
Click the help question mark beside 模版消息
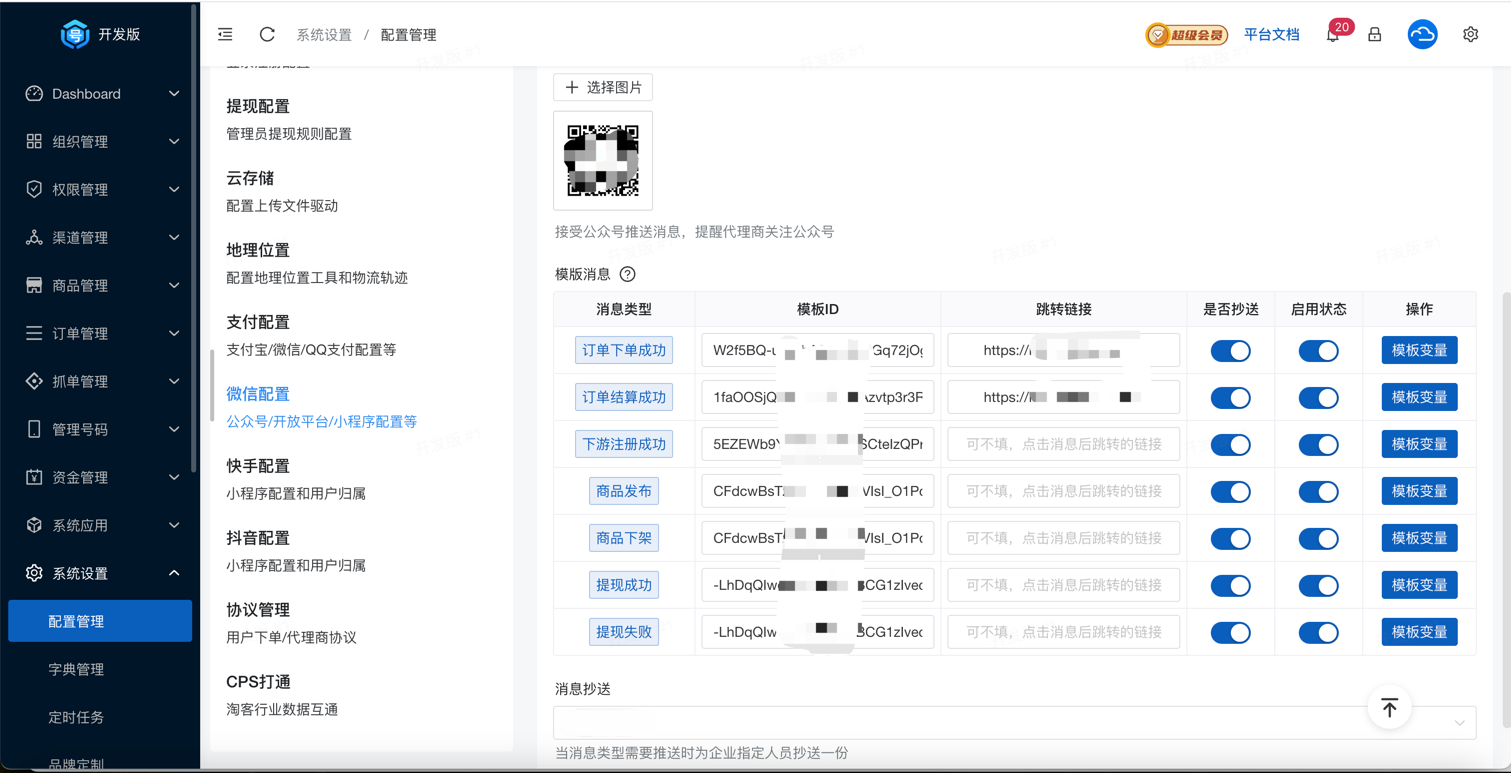627,274
